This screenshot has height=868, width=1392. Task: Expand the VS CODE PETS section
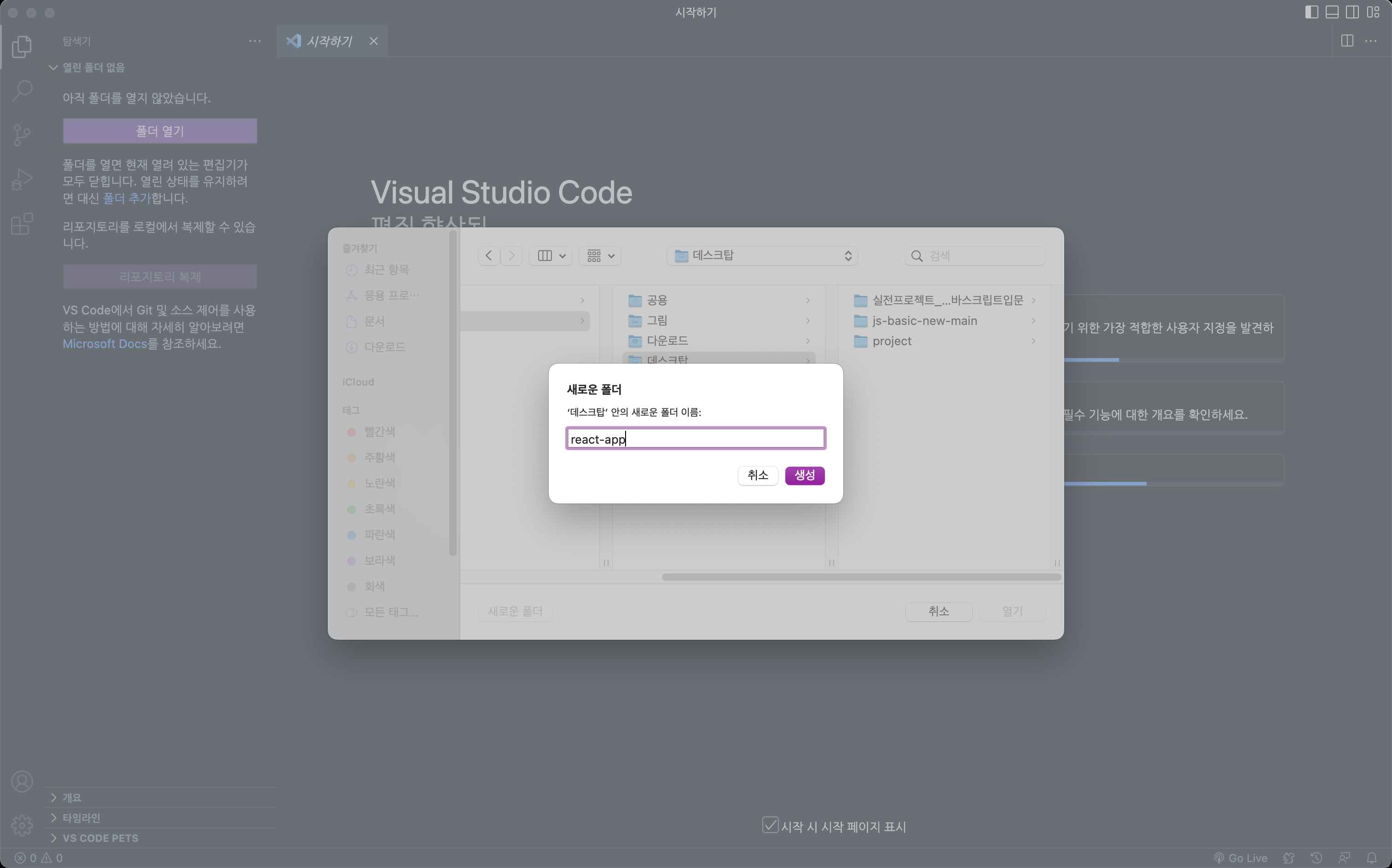[x=94, y=838]
